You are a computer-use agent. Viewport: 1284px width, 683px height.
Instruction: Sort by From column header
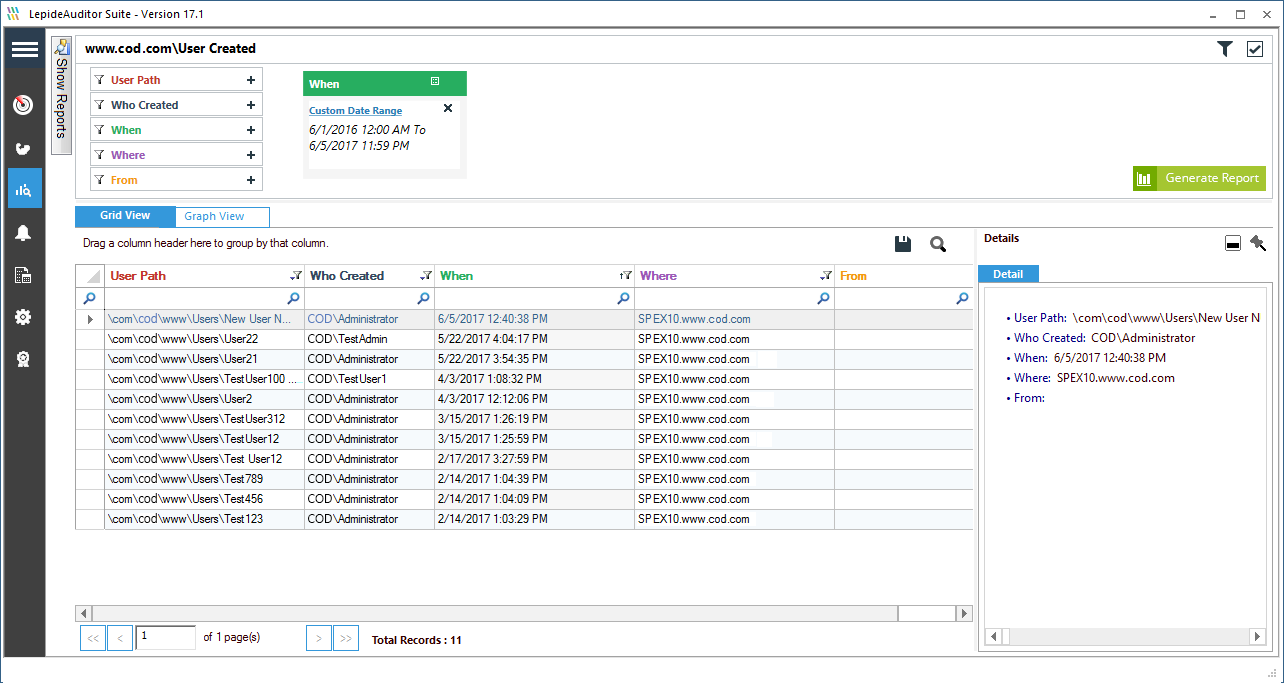click(853, 276)
